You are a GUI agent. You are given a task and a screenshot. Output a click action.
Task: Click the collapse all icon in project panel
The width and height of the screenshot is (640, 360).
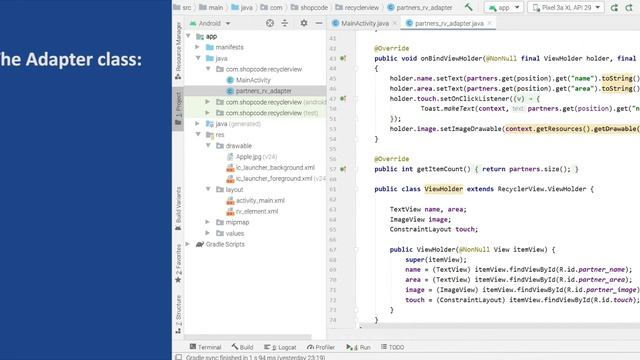284,23
